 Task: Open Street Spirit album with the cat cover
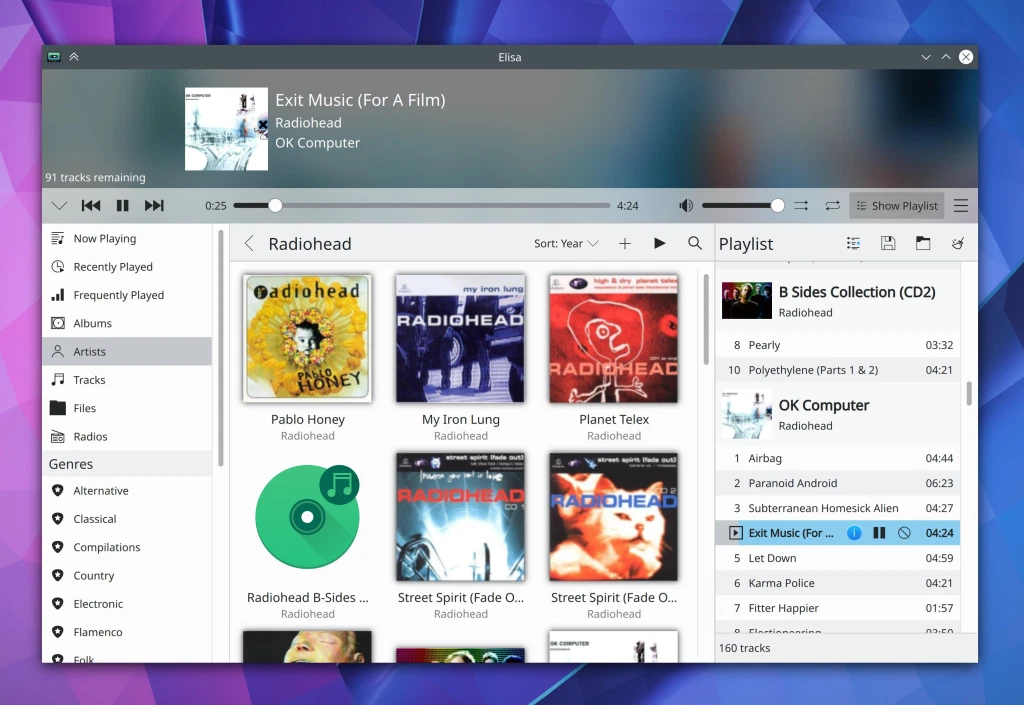pyautogui.click(x=614, y=517)
